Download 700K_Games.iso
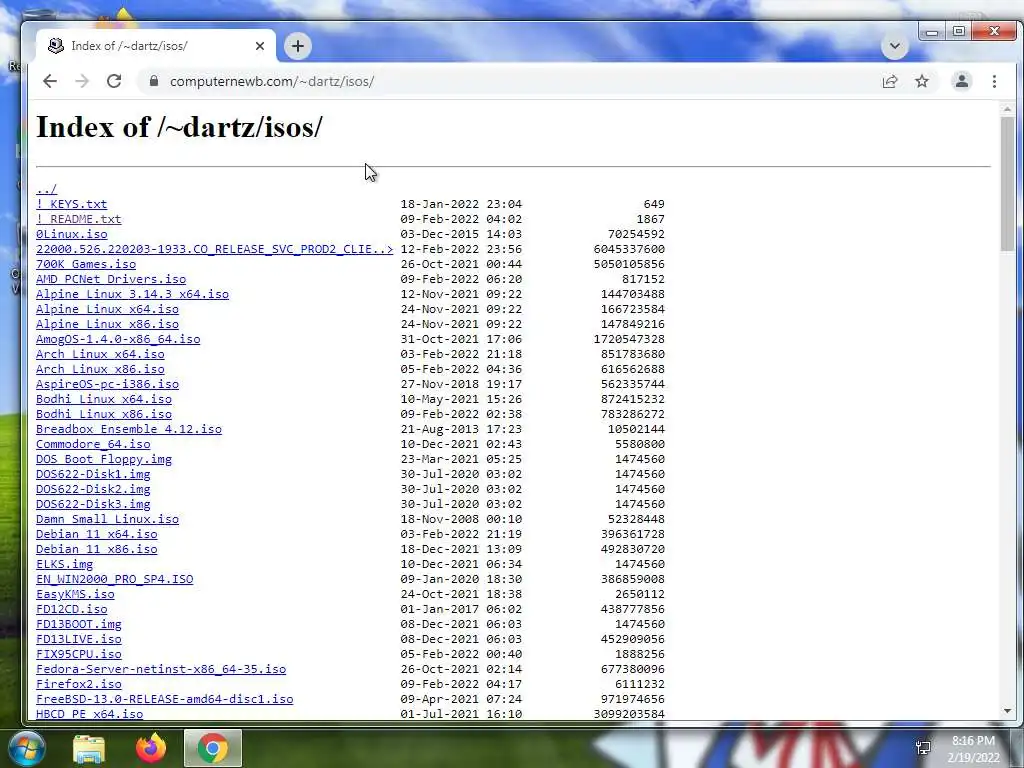The height and width of the screenshot is (768, 1024). [x=86, y=264]
